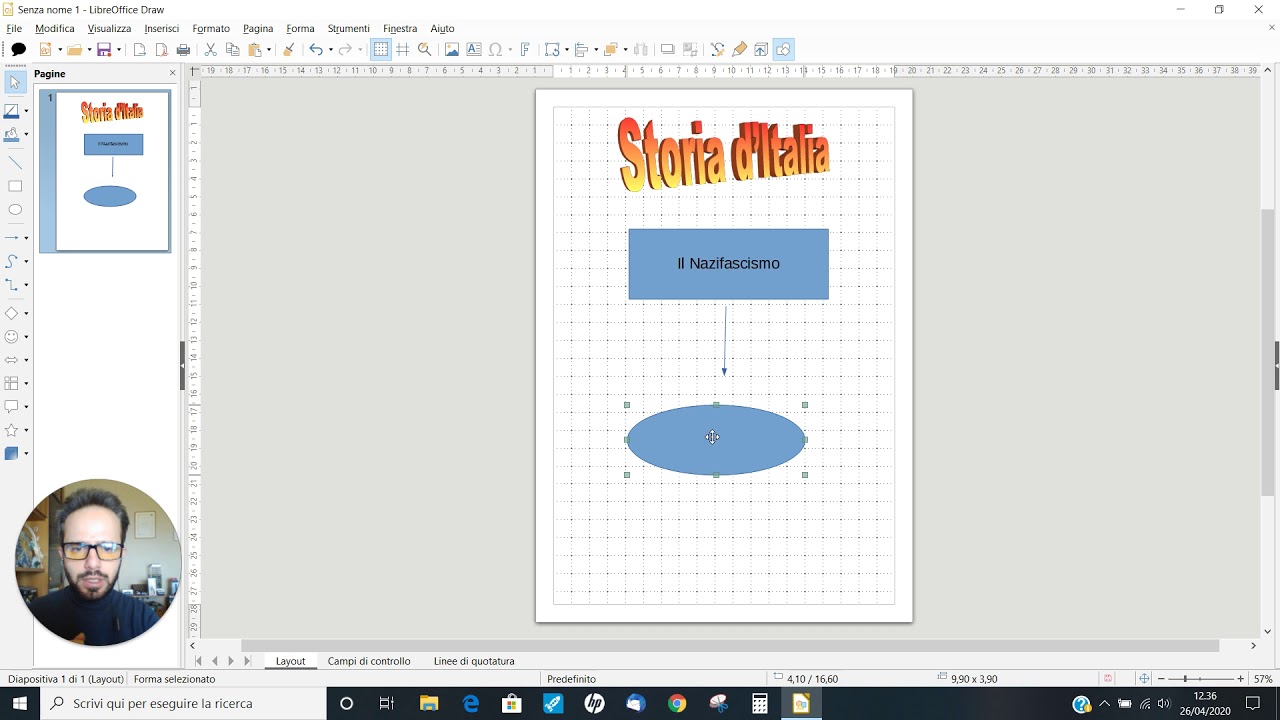The height and width of the screenshot is (720, 1280).
Task: Select the block arrows tool
Action: (x=12, y=360)
